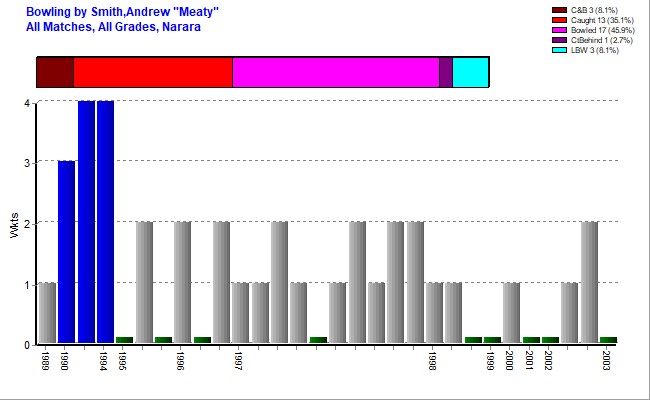Click the gray 1-wicket bar above 1997
Screen dimensions: 650x400
[x=240, y=313]
